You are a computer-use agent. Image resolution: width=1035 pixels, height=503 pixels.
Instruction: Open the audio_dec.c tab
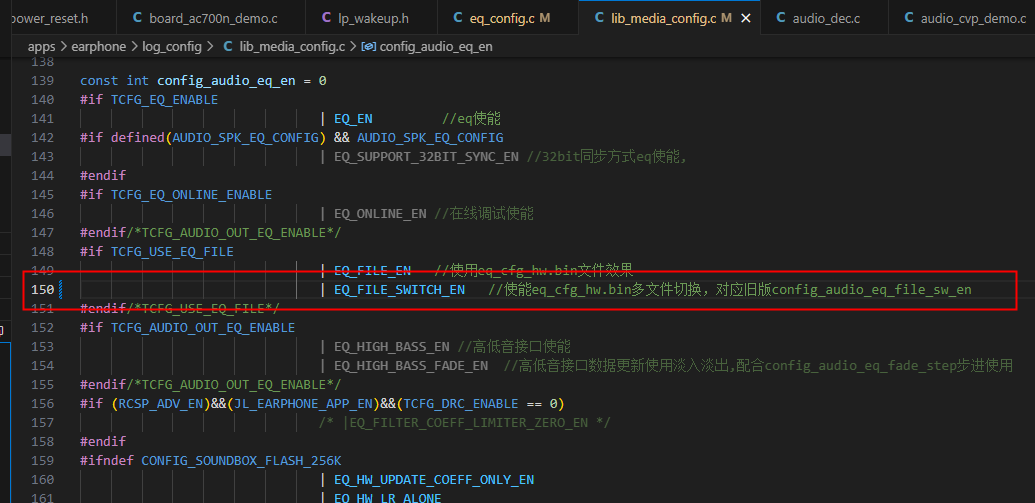824,18
